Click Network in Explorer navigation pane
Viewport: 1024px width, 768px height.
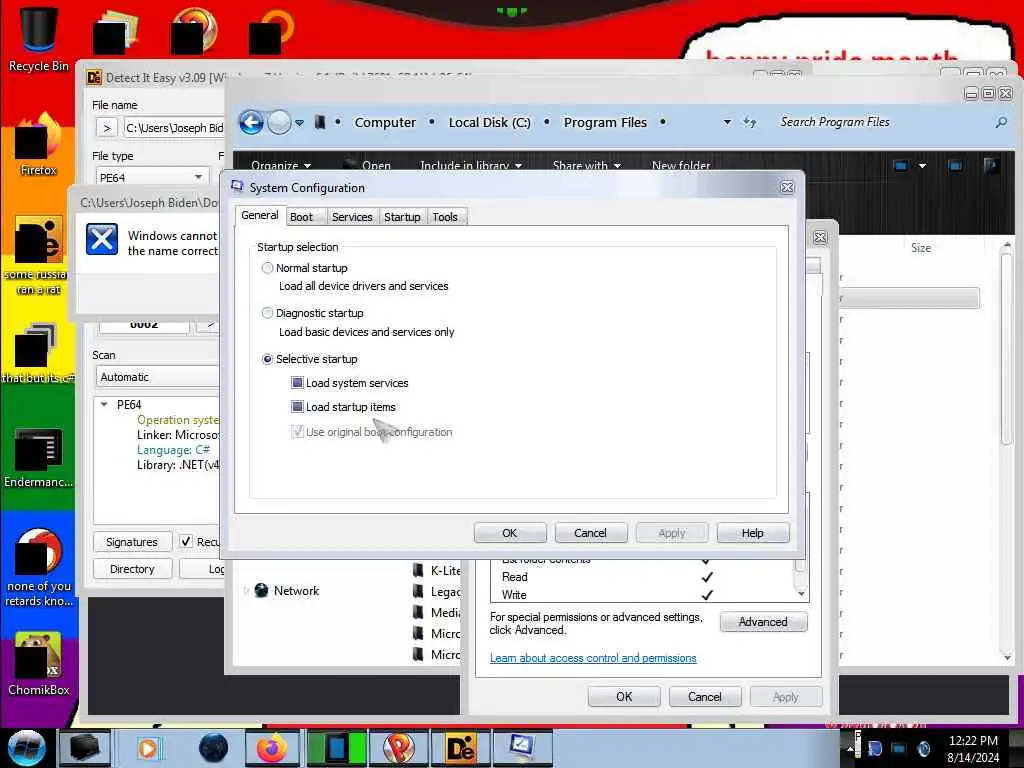tap(296, 590)
